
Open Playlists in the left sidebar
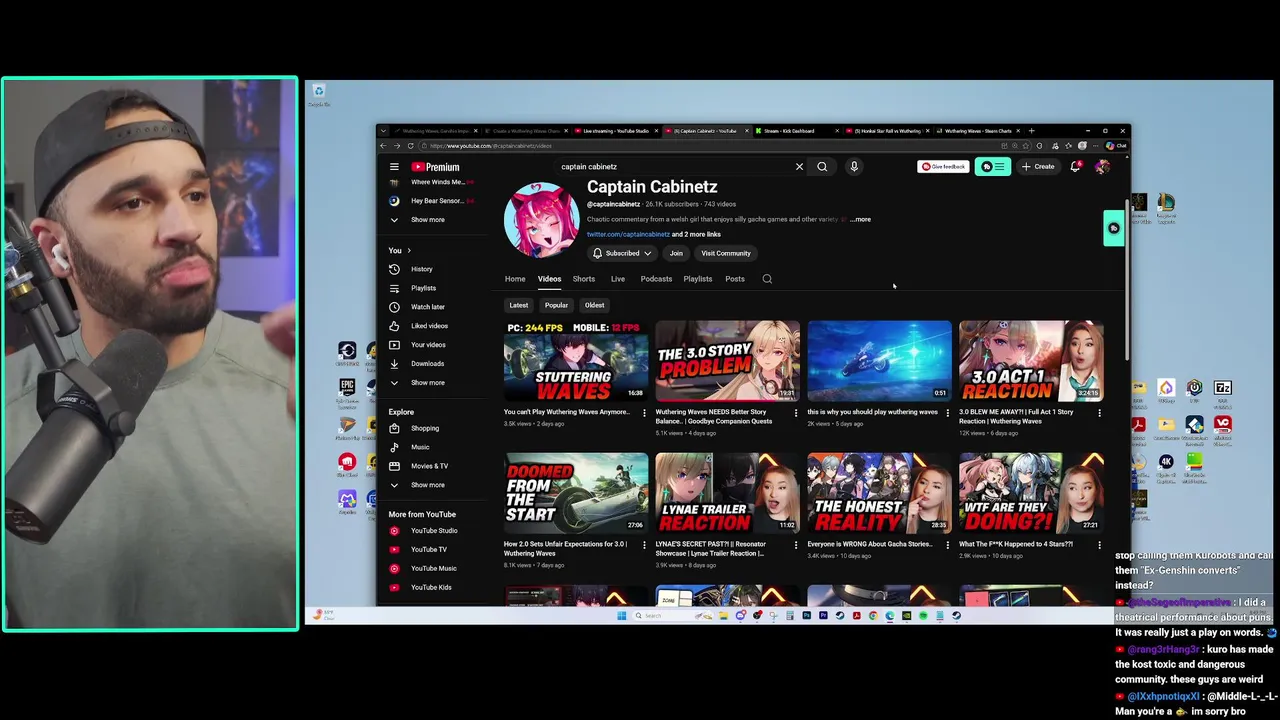coord(423,288)
